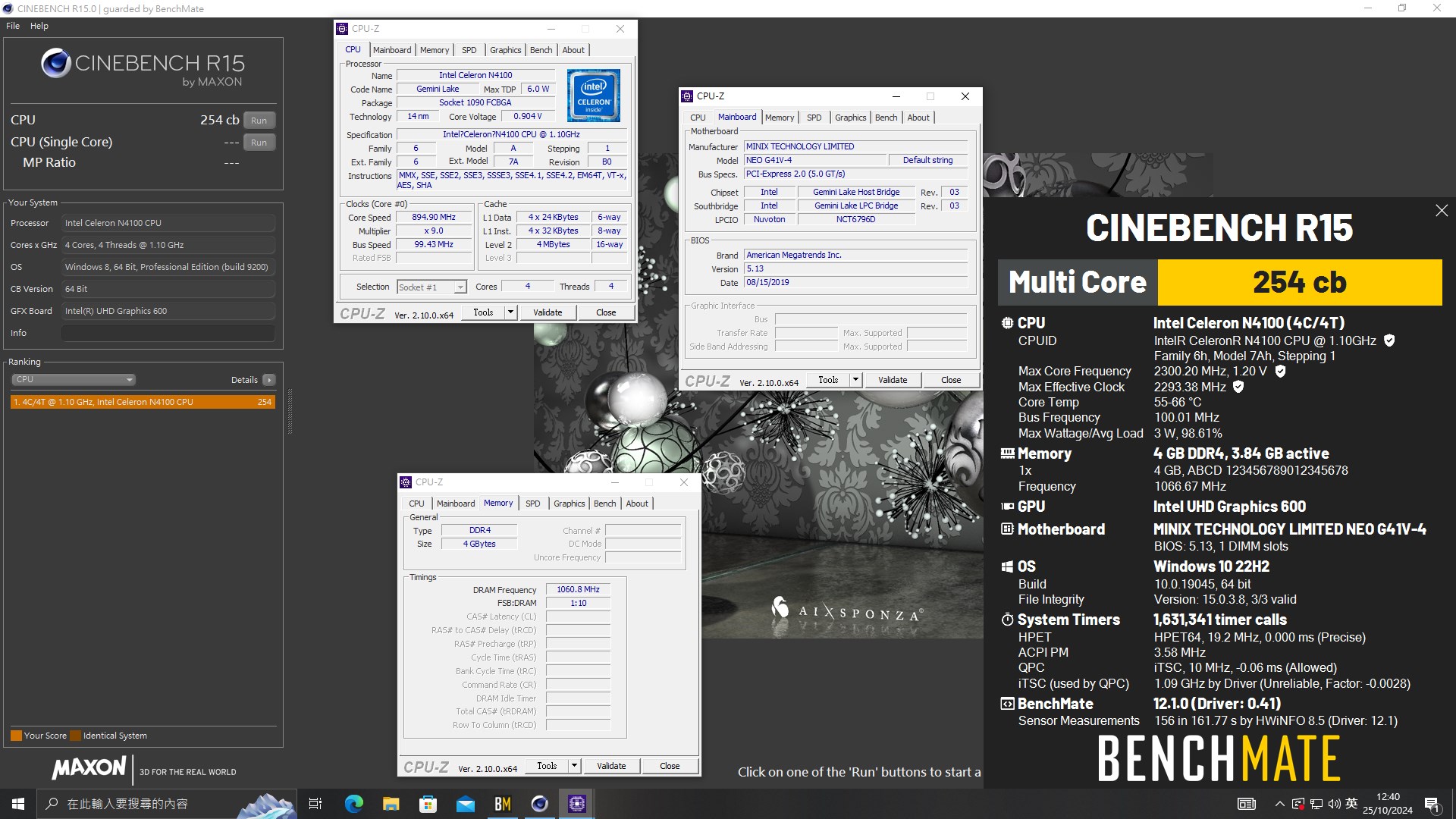Click the Cinebench R15 sphere logo
1456x819 pixels.
coord(56,63)
